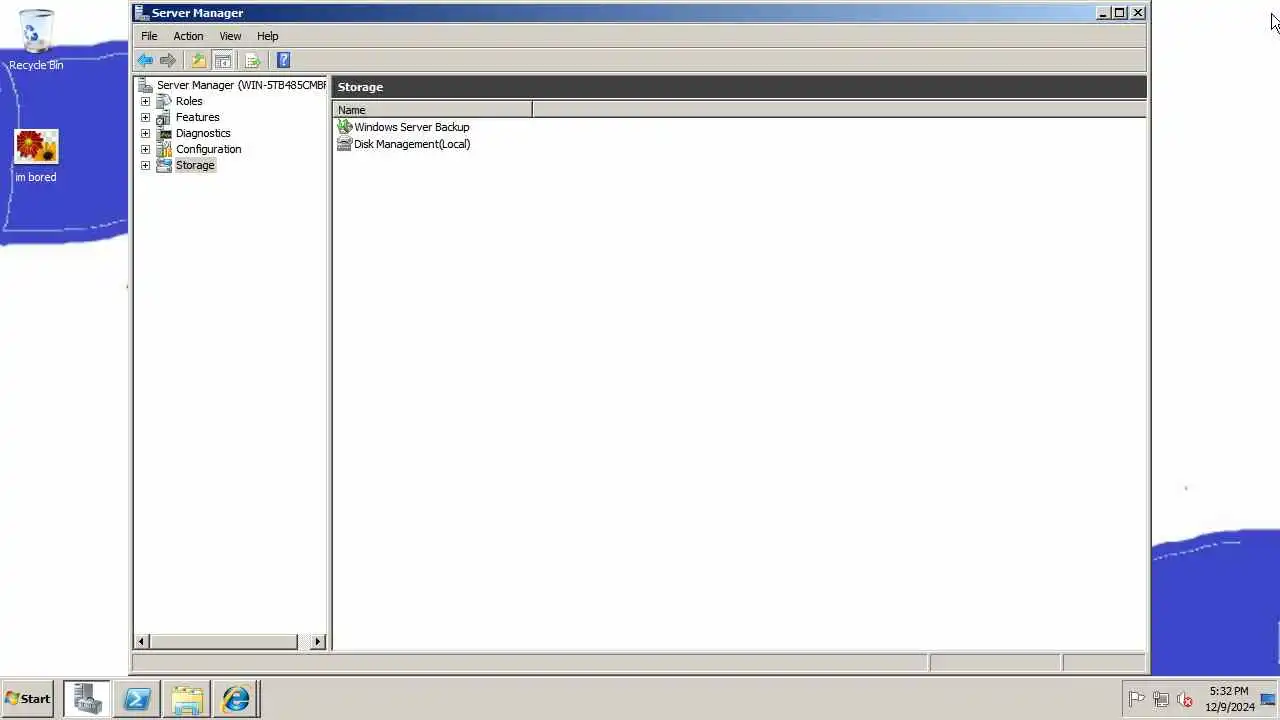The height and width of the screenshot is (720, 1280).
Task: Select Storage in the console tree
Action: pos(195,165)
